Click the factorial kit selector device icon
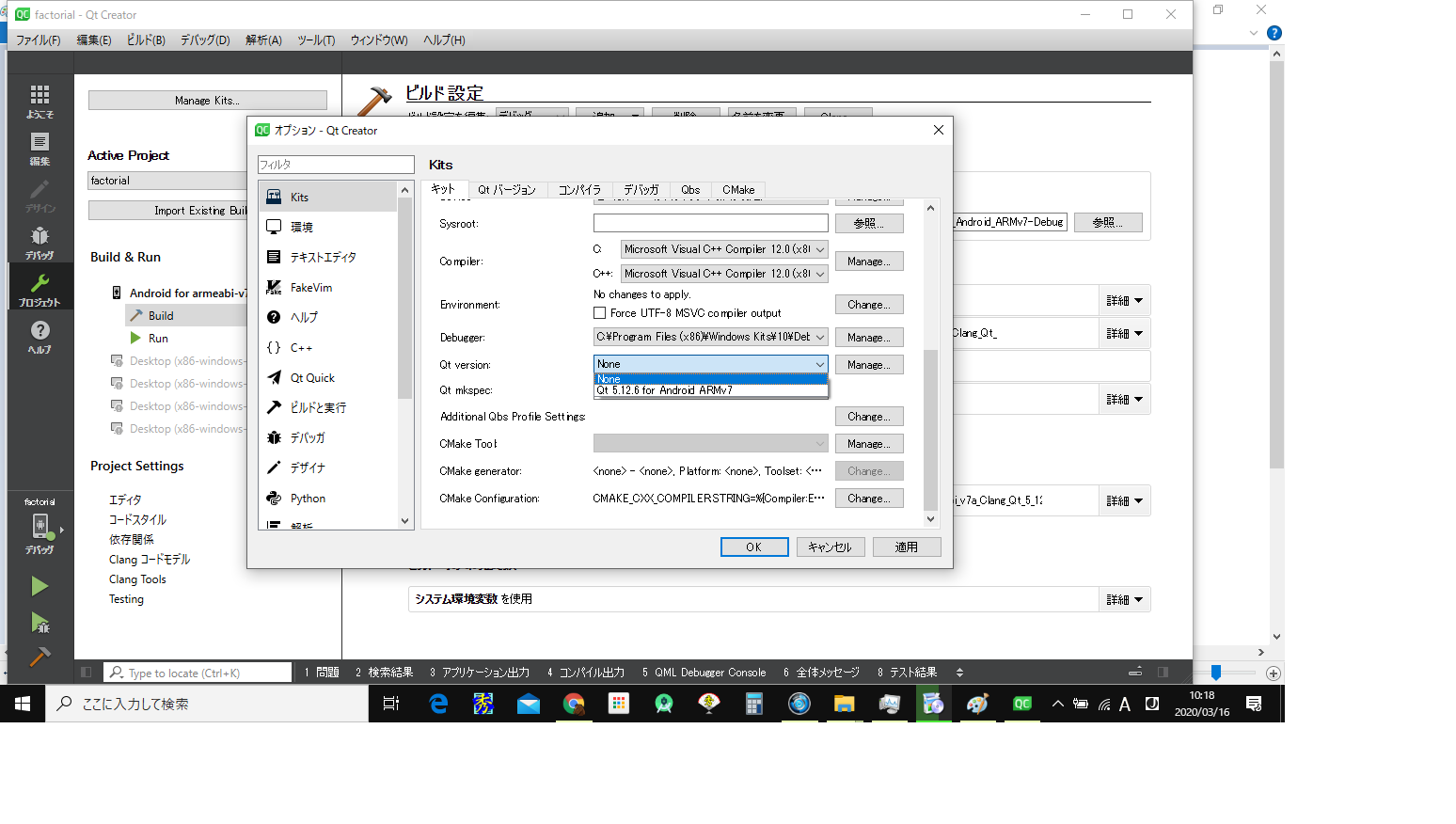 pos(40,527)
